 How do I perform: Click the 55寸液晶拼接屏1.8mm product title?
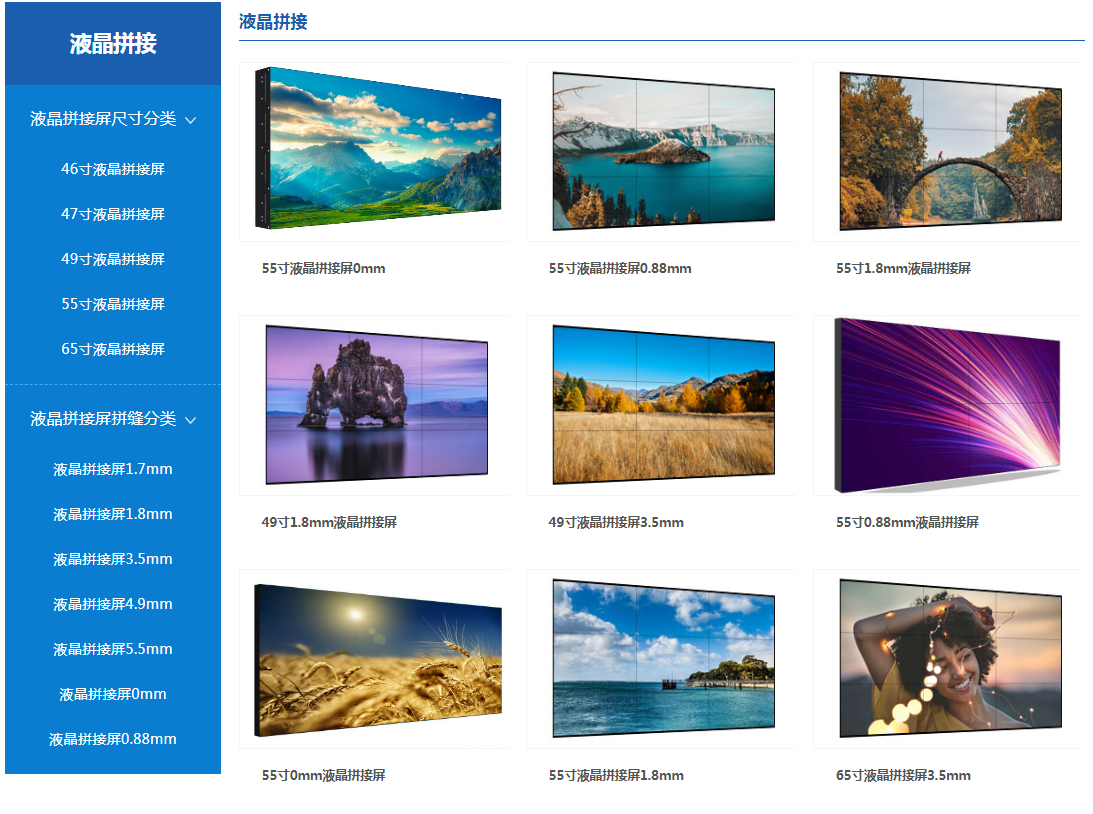pos(616,775)
